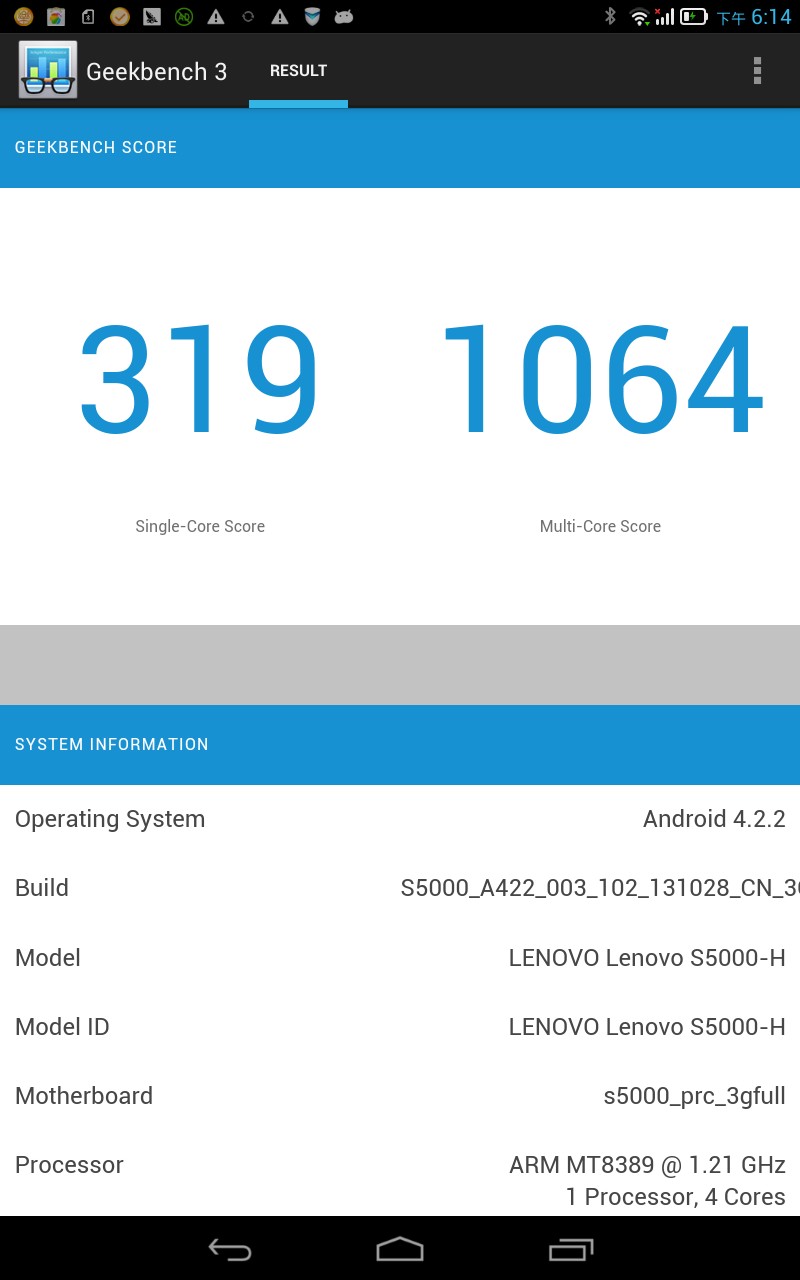Tap the Model ID row label
Viewport: 800px width, 1280px height.
click(x=62, y=1026)
